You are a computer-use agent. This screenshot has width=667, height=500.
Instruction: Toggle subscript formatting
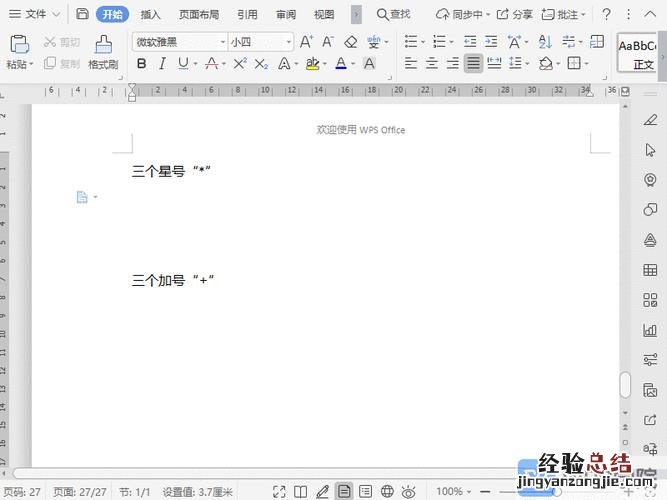[261, 64]
